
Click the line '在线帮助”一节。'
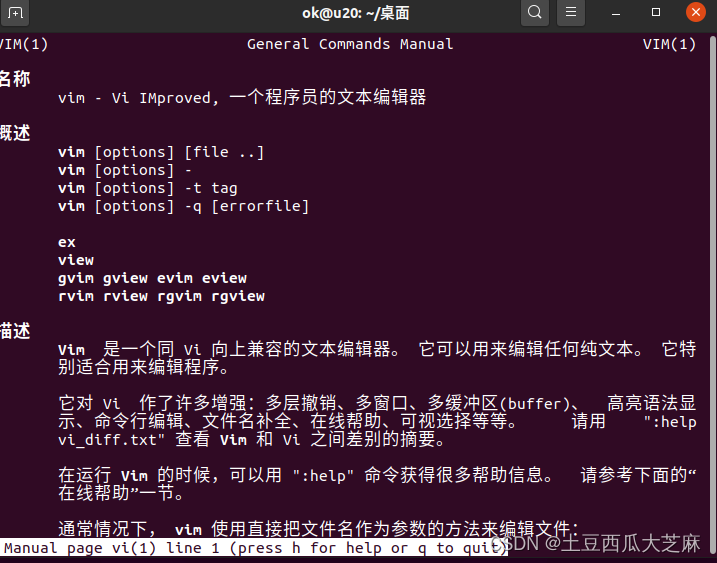(121, 493)
